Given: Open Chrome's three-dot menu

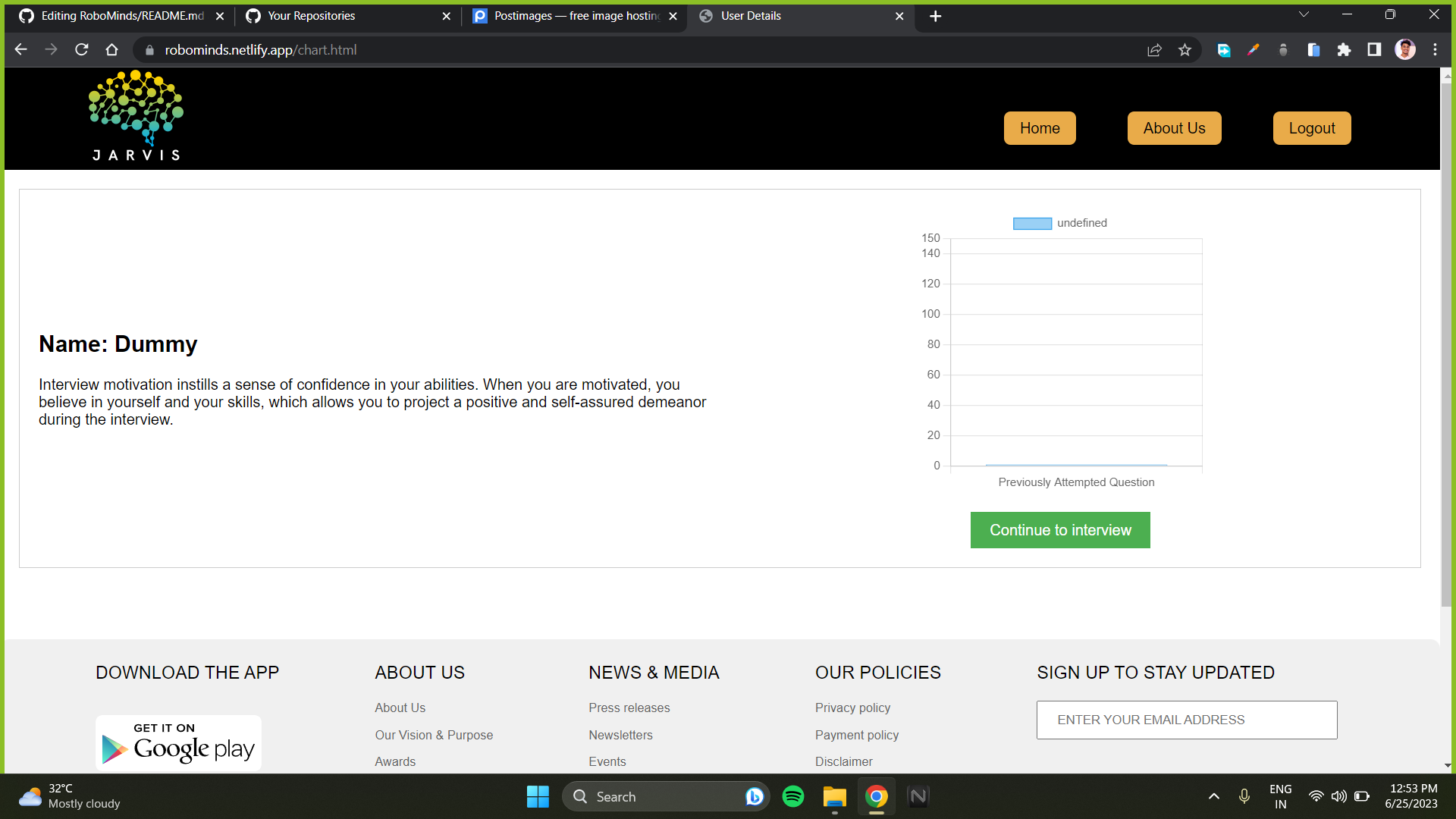Looking at the screenshot, I should point(1435,50).
